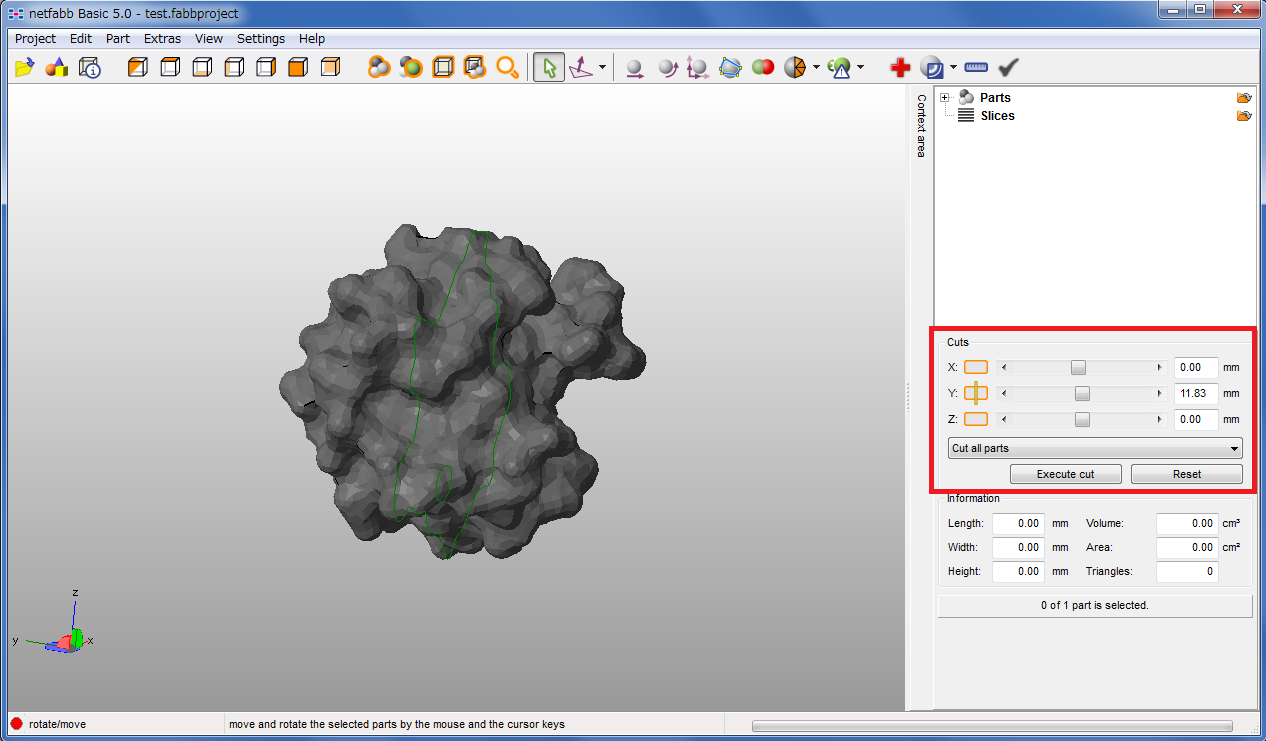Choose the solid orange cube view
1266x741 pixels.
click(298, 68)
